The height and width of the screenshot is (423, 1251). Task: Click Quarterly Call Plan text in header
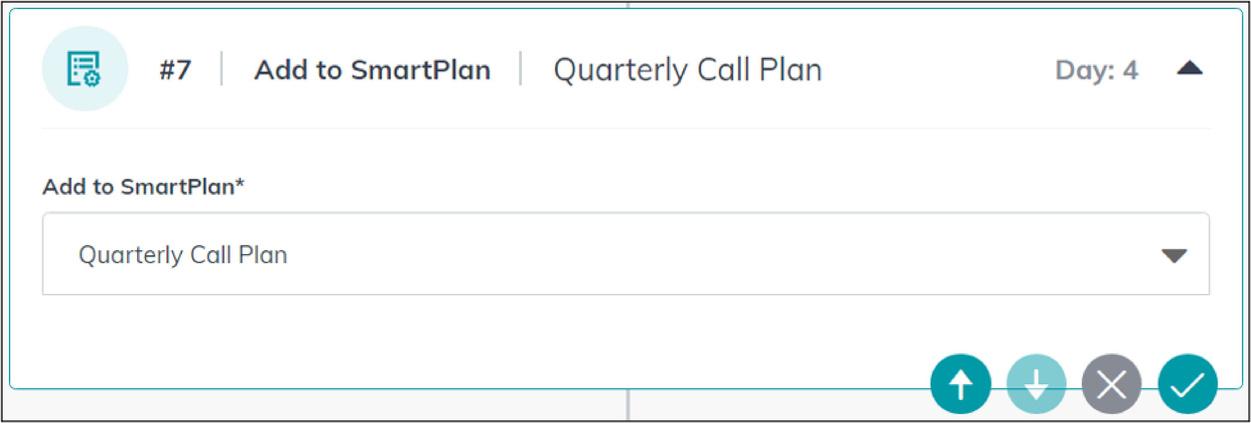pos(687,71)
